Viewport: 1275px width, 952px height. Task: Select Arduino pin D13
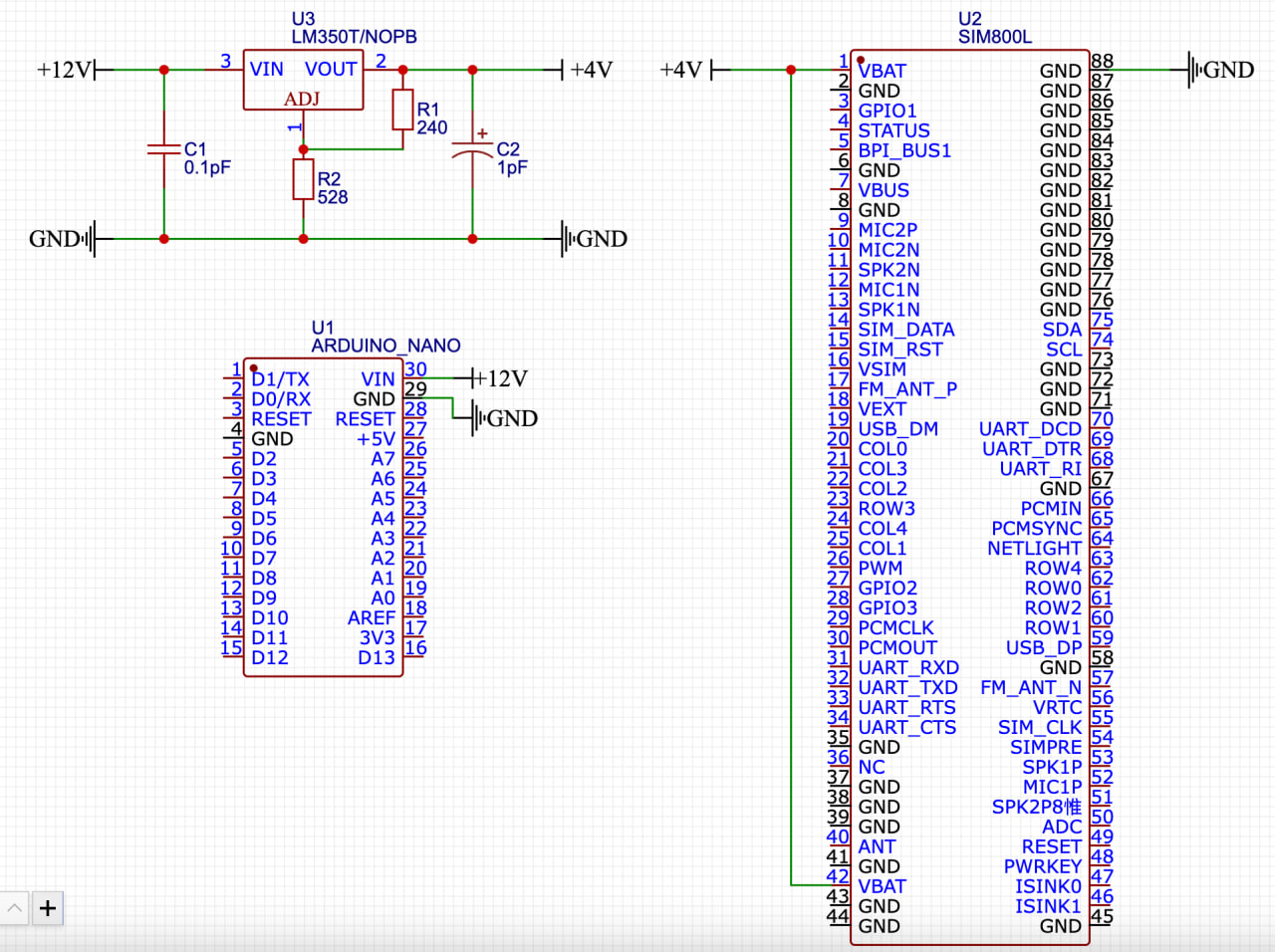pyautogui.click(x=377, y=658)
